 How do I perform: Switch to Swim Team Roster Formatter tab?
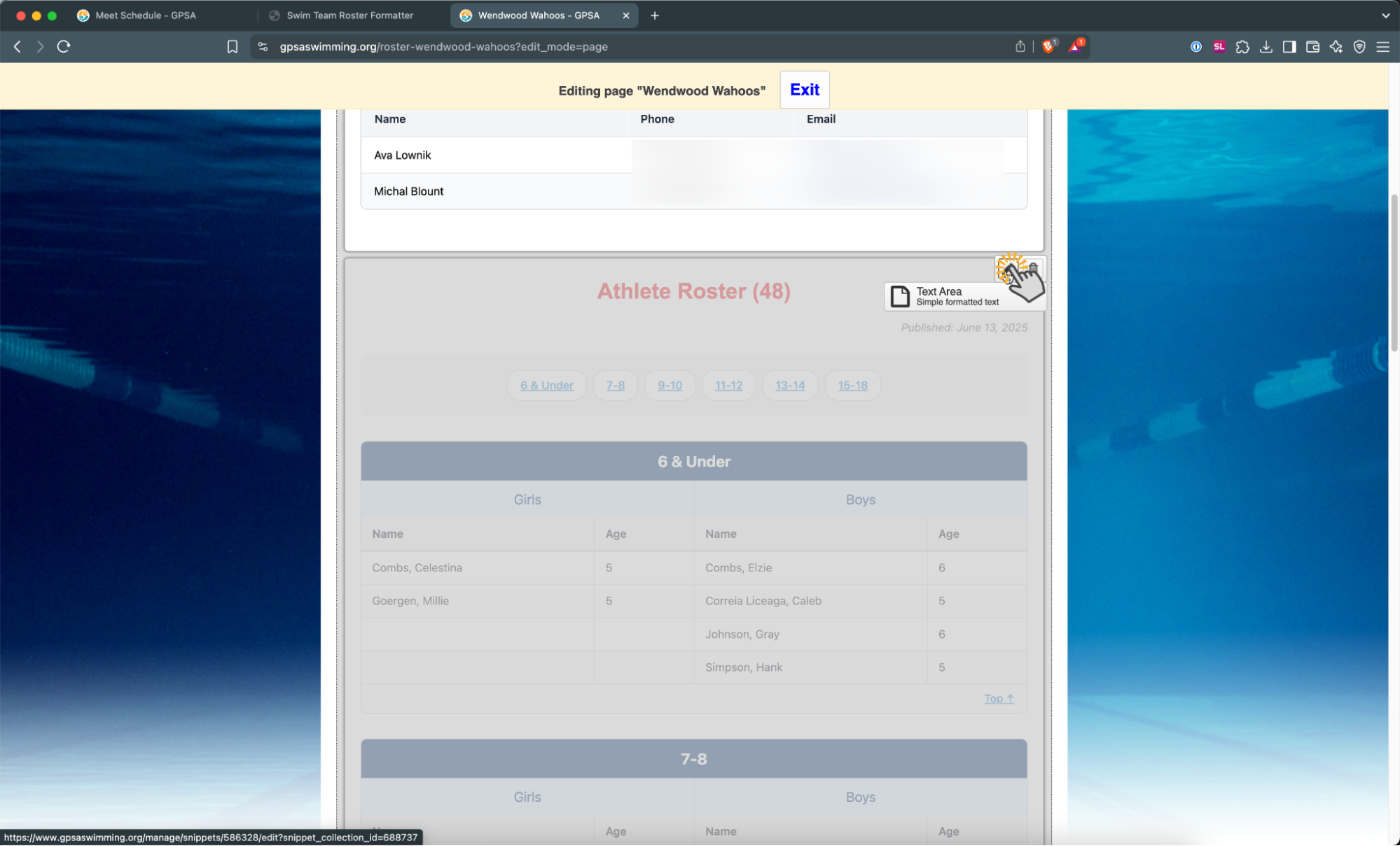349,15
